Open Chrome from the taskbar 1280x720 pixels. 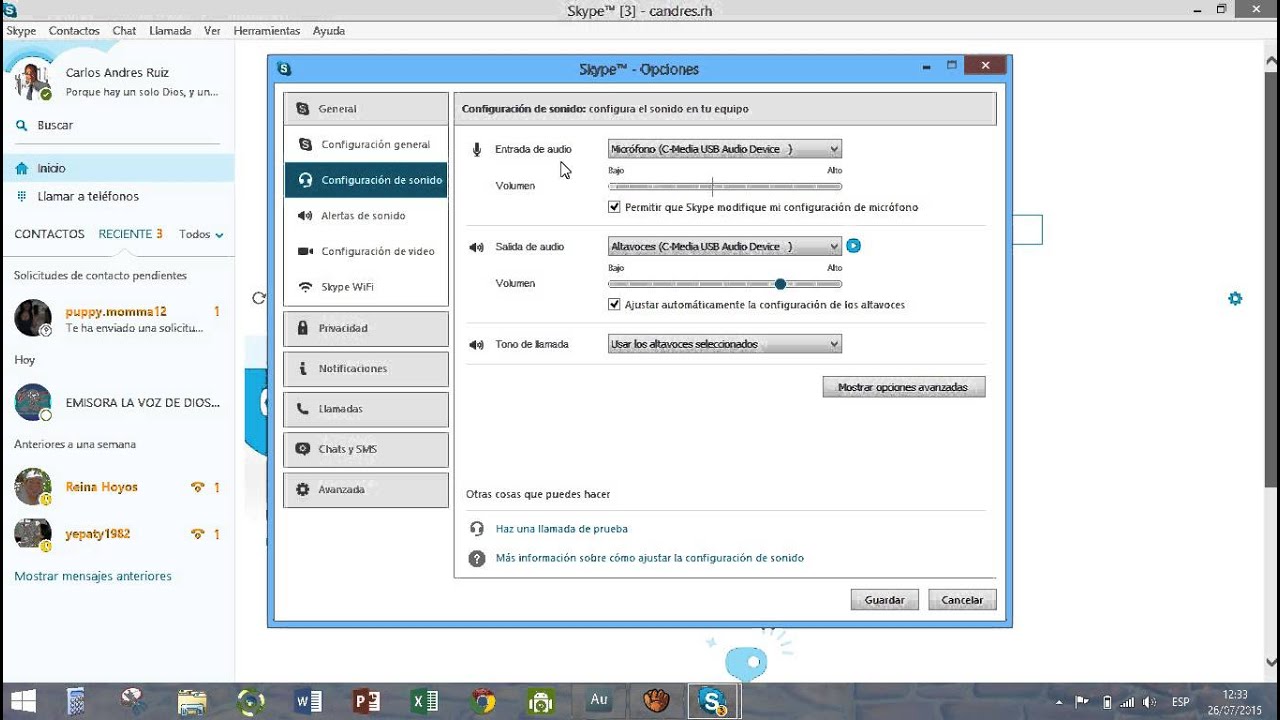483,701
